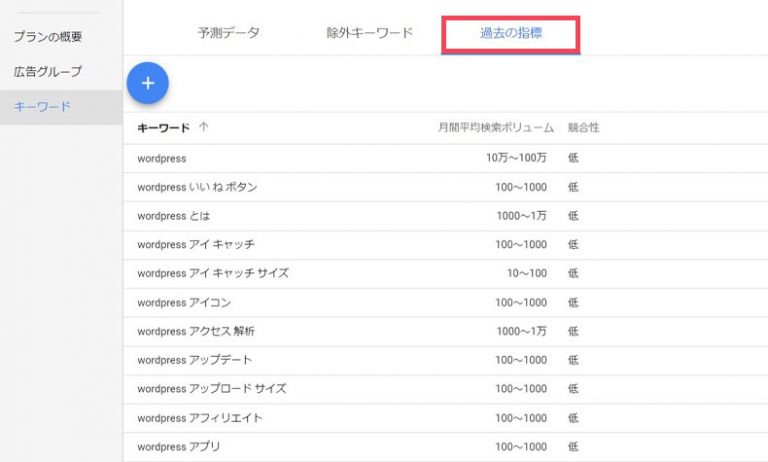This screenshot has width=768, height=462.
Task: Click the blue plus add button
Action: tap(148, 83)
